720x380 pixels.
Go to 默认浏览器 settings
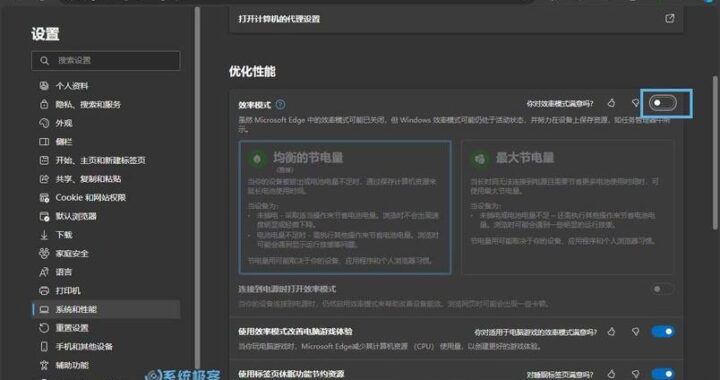(106, 216)
